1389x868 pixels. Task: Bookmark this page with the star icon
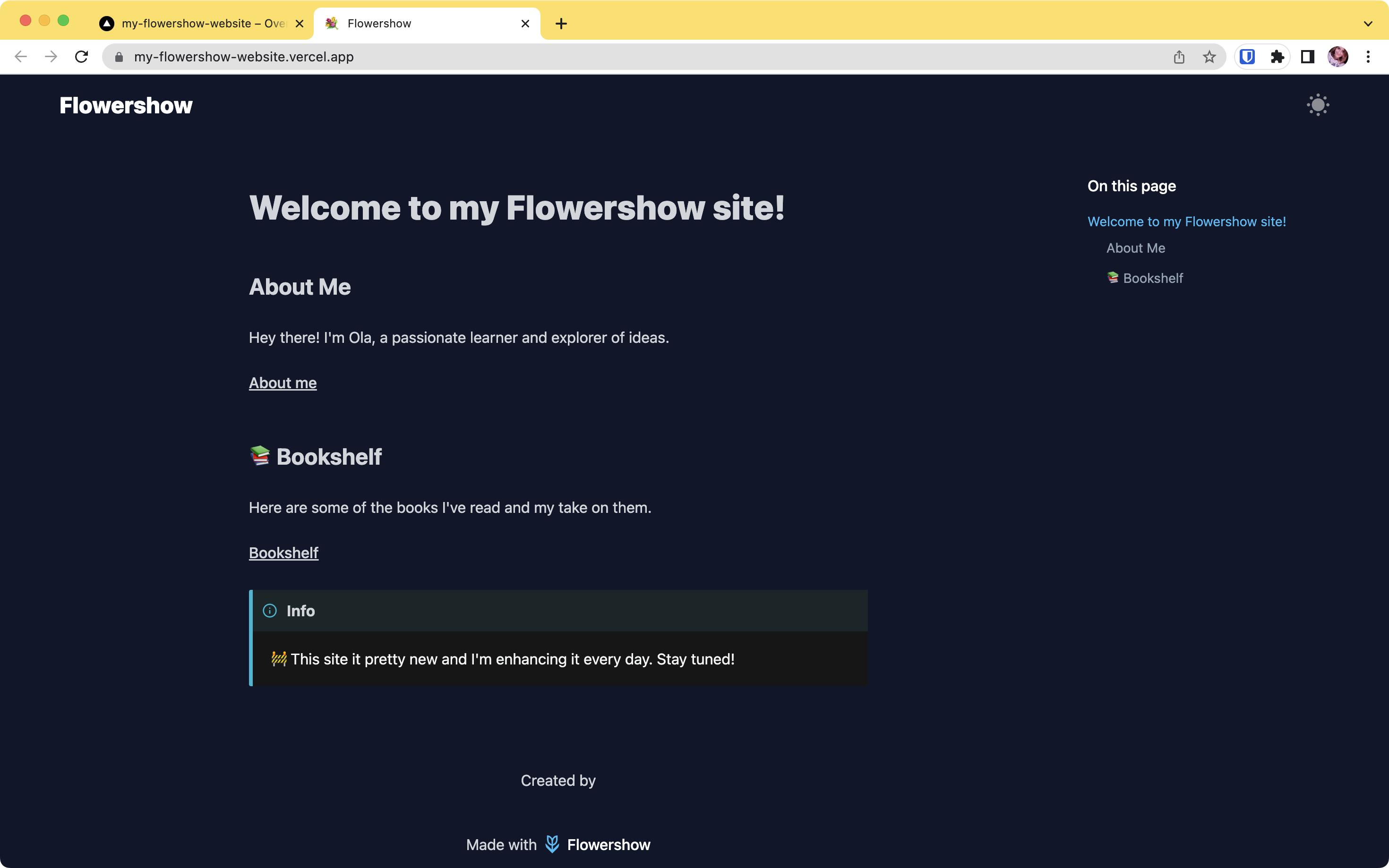coord(1209,57)
